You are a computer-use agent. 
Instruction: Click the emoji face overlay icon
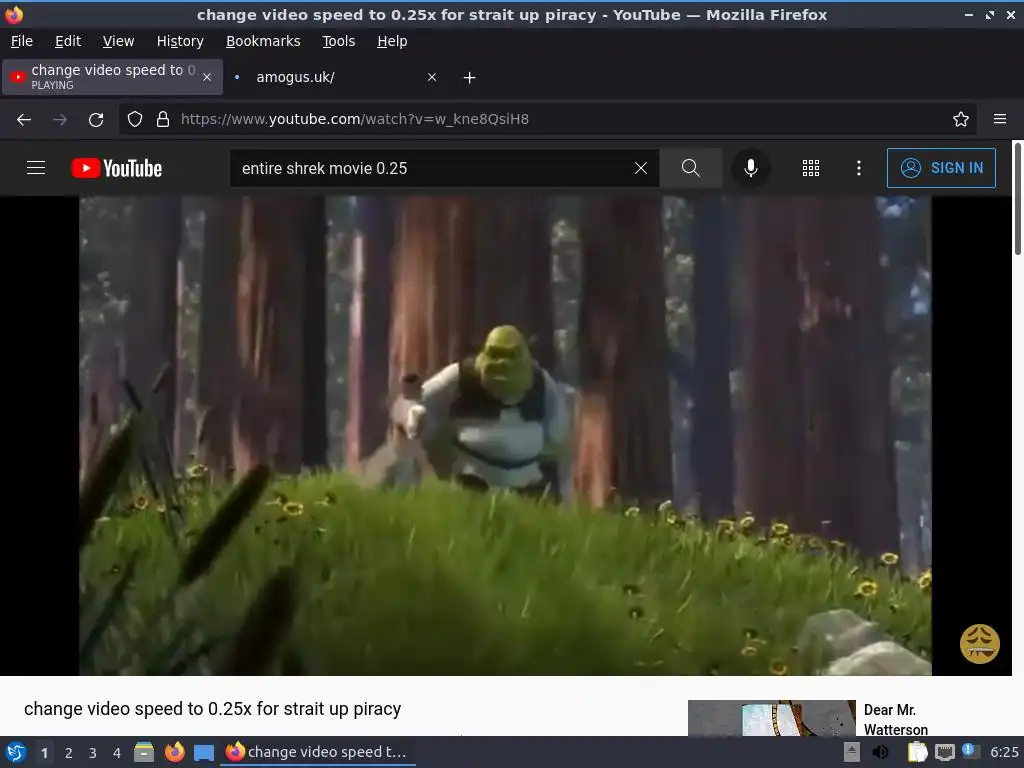pos(979,643)
